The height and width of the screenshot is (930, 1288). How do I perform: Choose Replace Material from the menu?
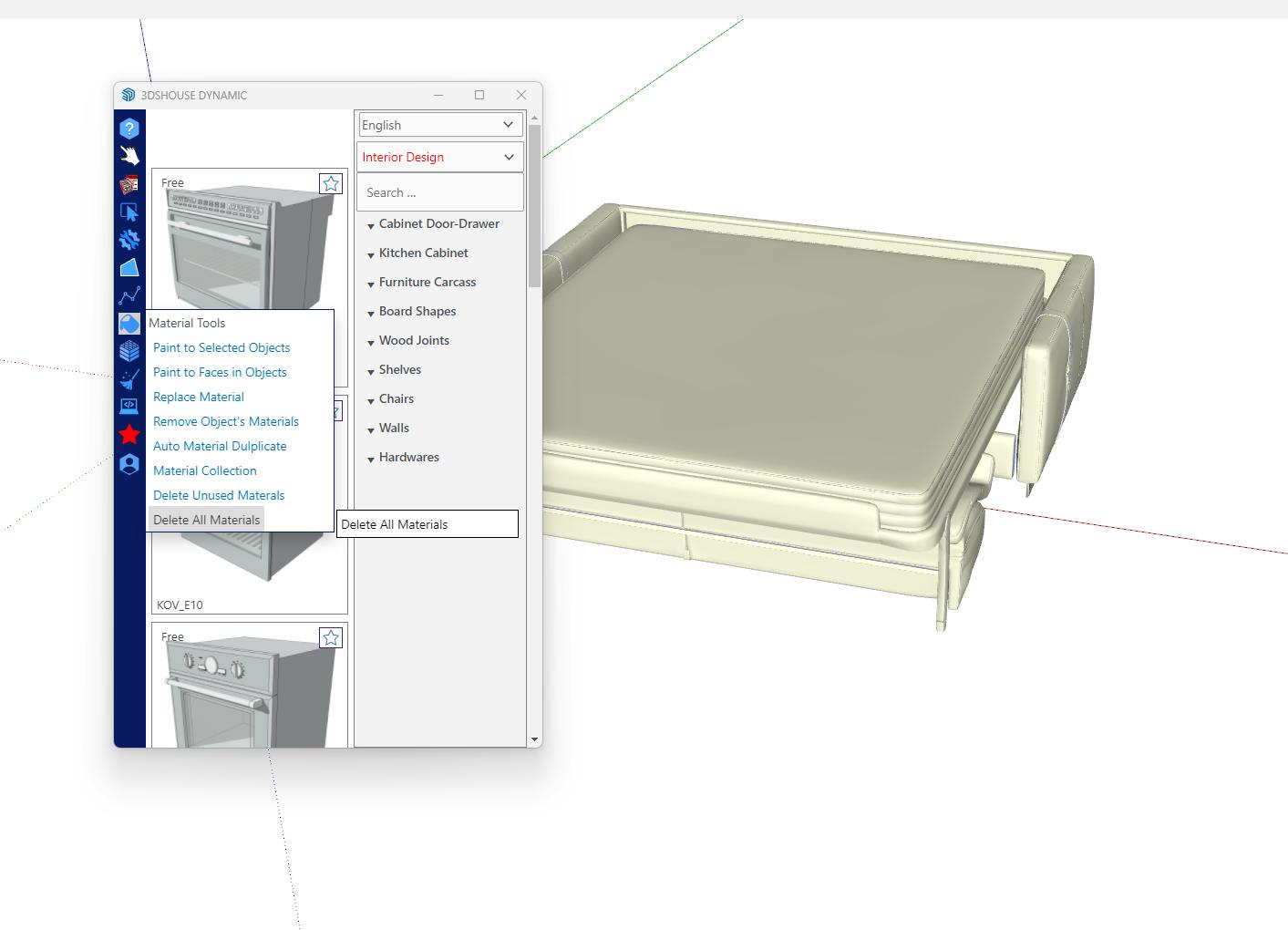coord(199,398)
